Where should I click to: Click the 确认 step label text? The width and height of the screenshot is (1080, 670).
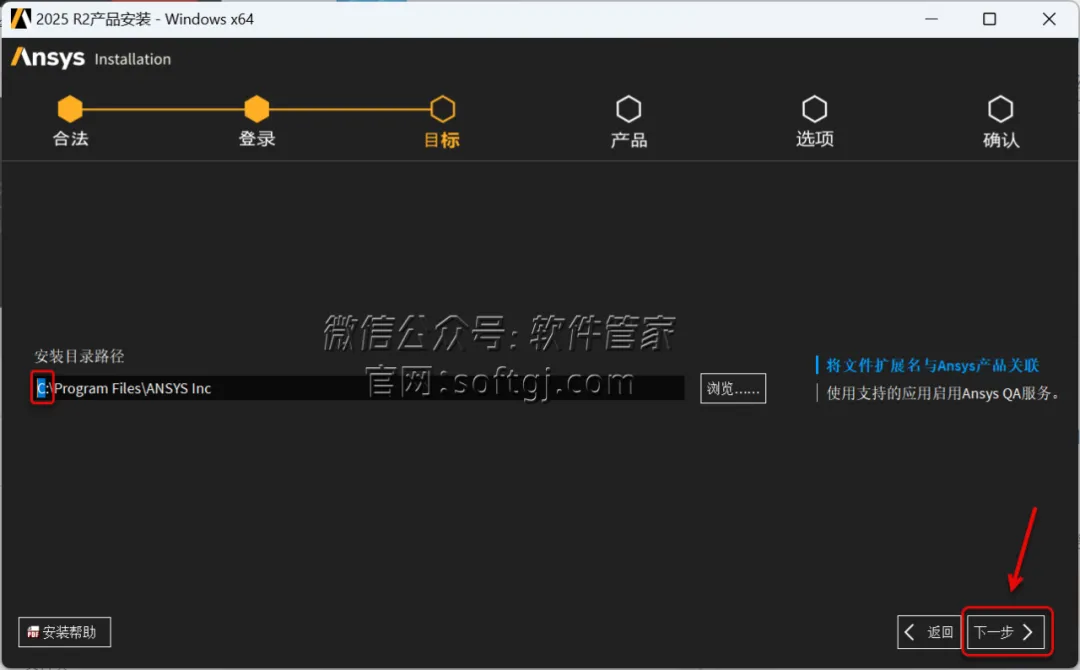(1001, 140)
